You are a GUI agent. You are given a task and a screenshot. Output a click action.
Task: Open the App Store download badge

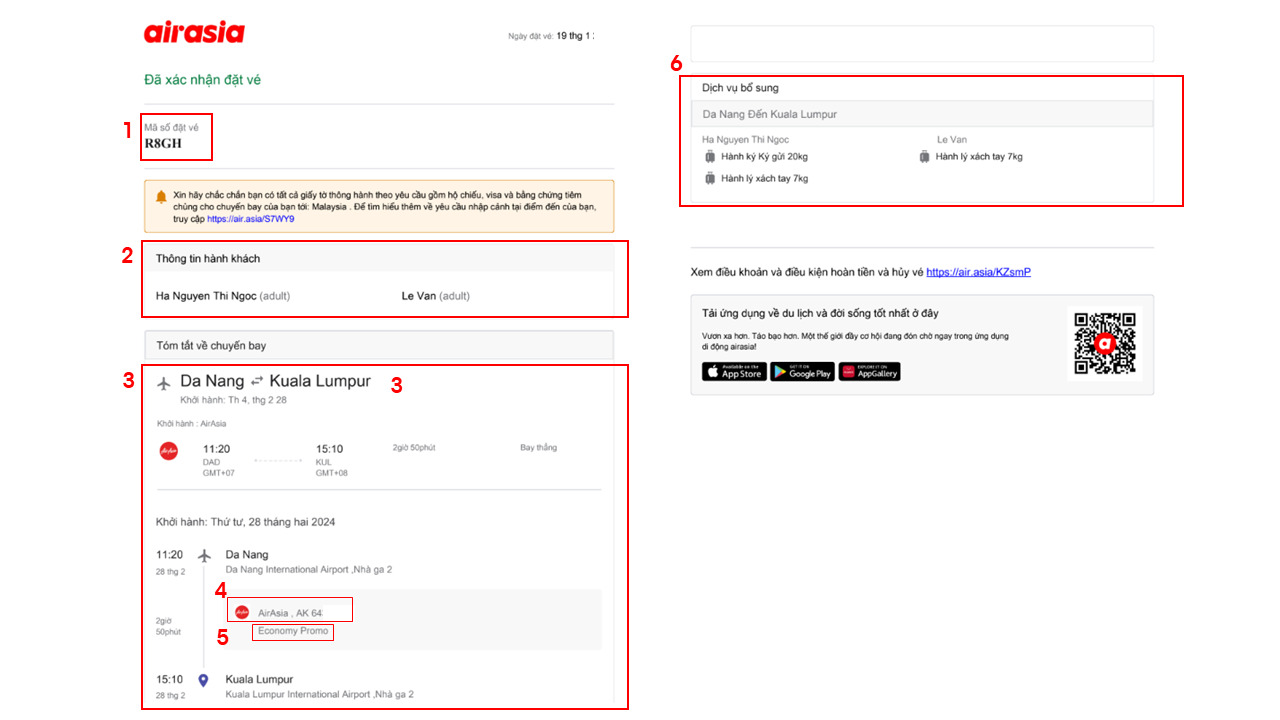pyautogui.click(x=734, y=372)
